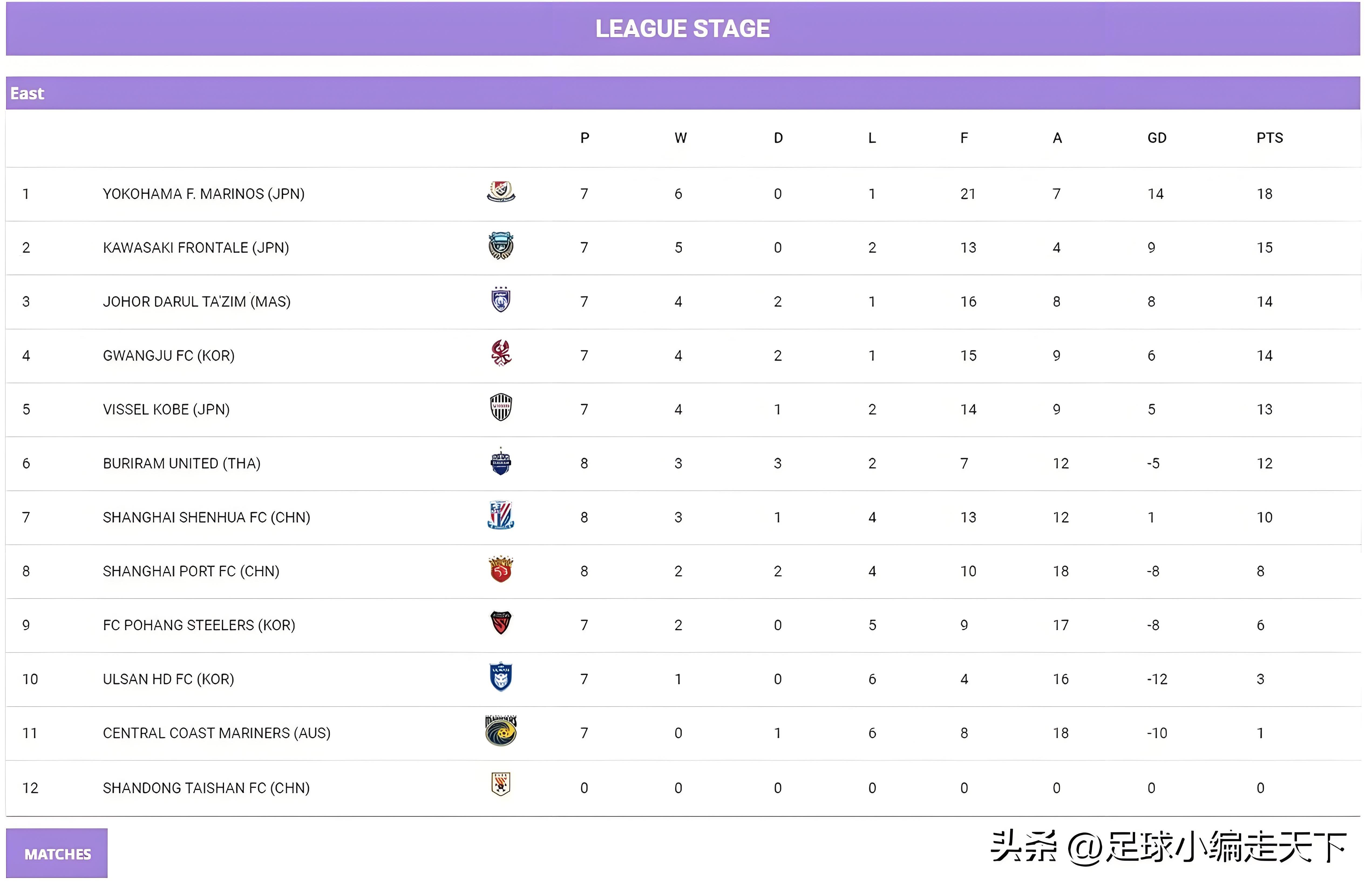Viewport: 1372px width, 889px height.
Task: Click the Kawasaki Frontale team logo
Action: tap(501, 246)
